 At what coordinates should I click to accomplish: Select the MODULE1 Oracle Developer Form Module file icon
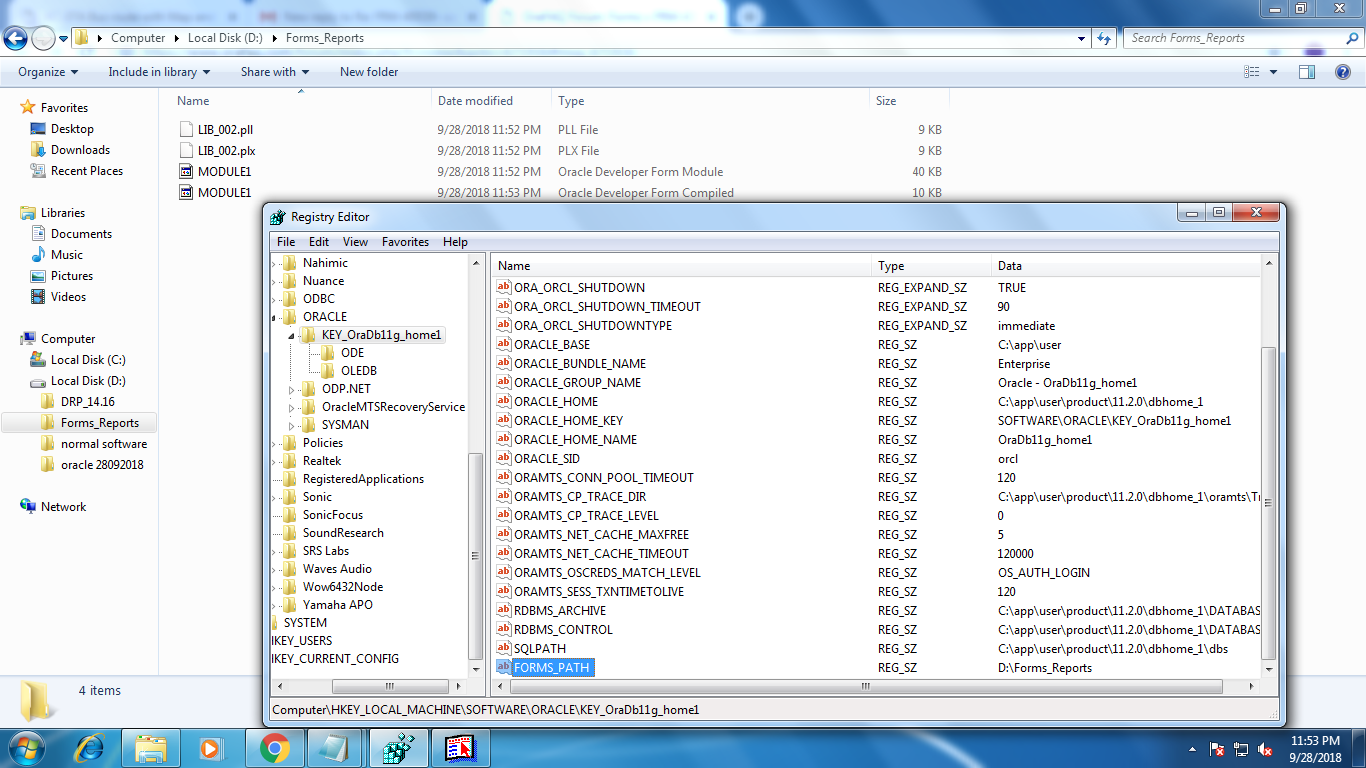(x=185, y=172)
